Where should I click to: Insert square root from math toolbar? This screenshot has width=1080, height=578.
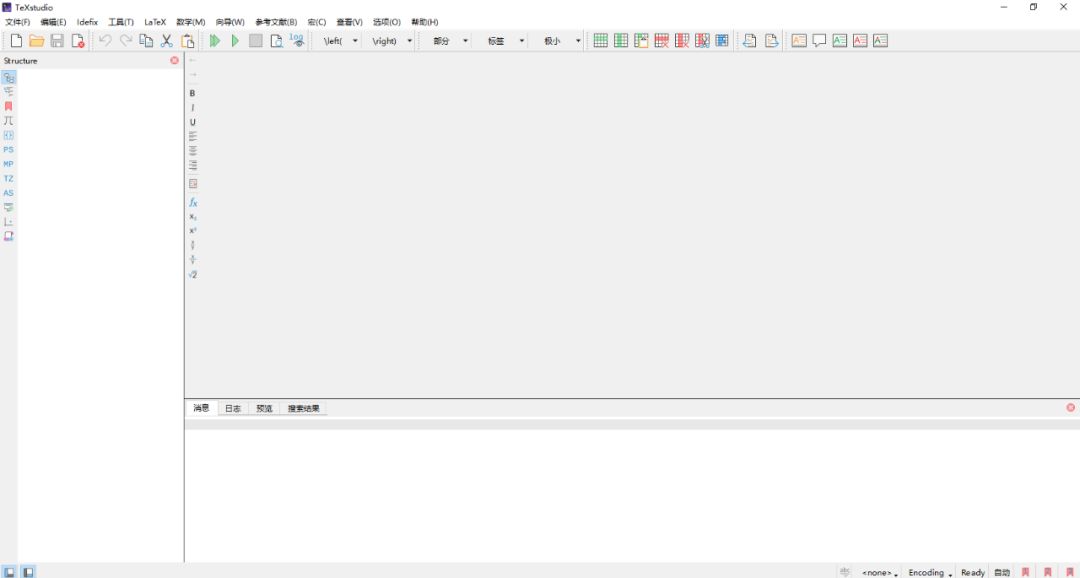(193, 274)
